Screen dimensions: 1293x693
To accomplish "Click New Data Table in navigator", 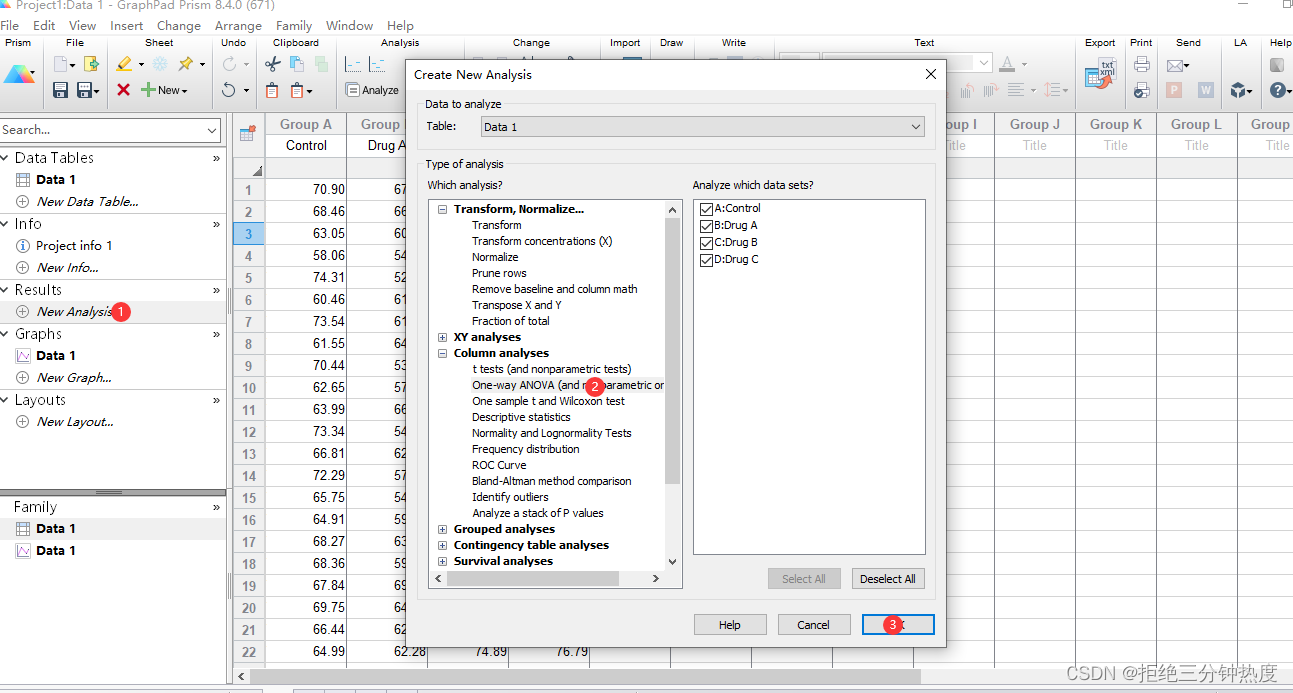I will [87, 201].
